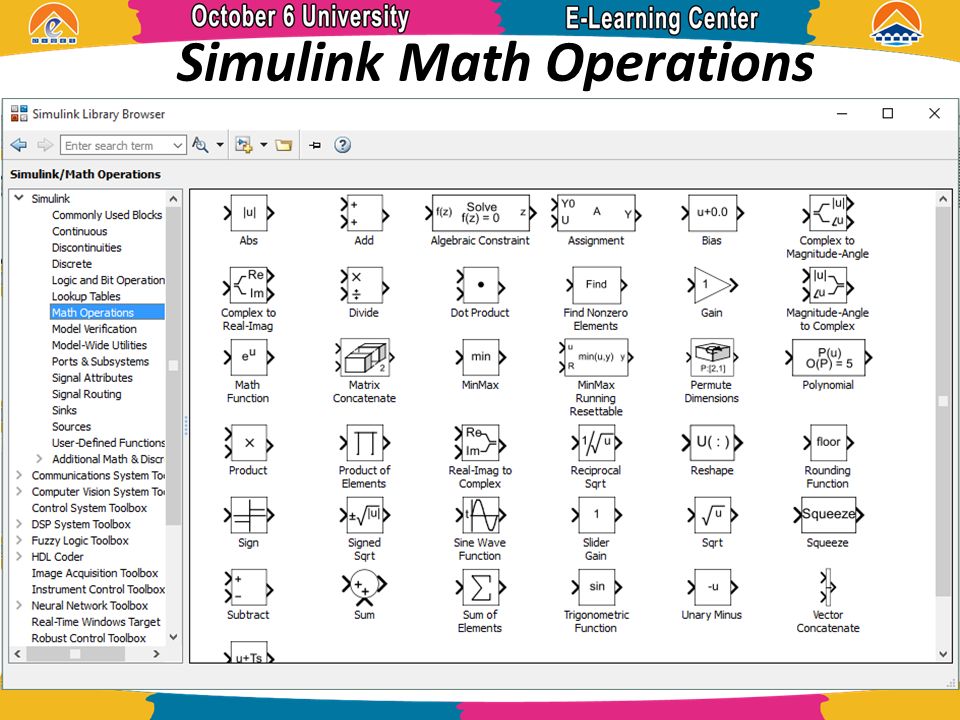
Task: Select the Assignment block
Action: click(x=596, y=212)
